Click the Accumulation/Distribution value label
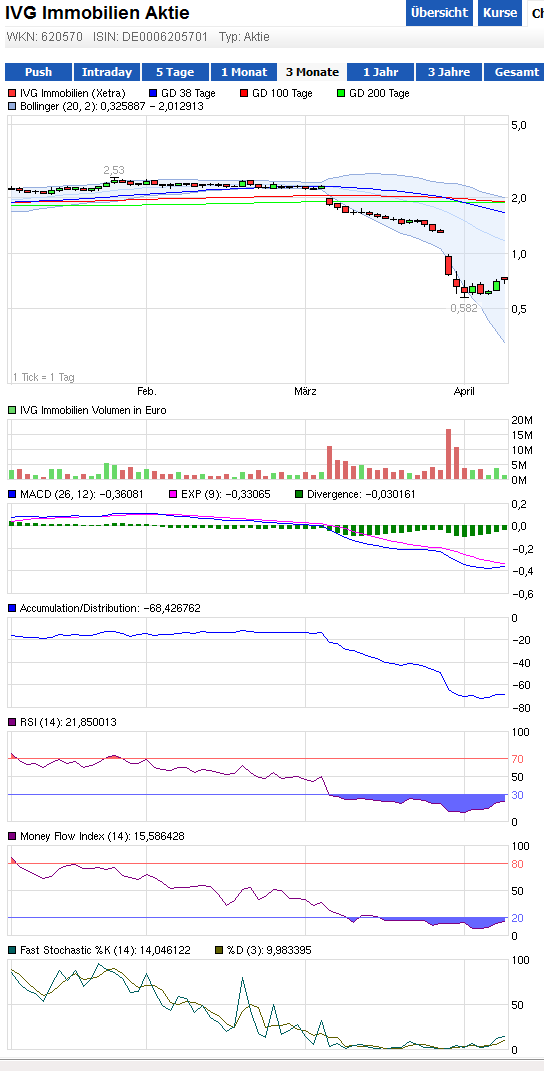This screenshot has height=1071, width=544. [110, 608]
